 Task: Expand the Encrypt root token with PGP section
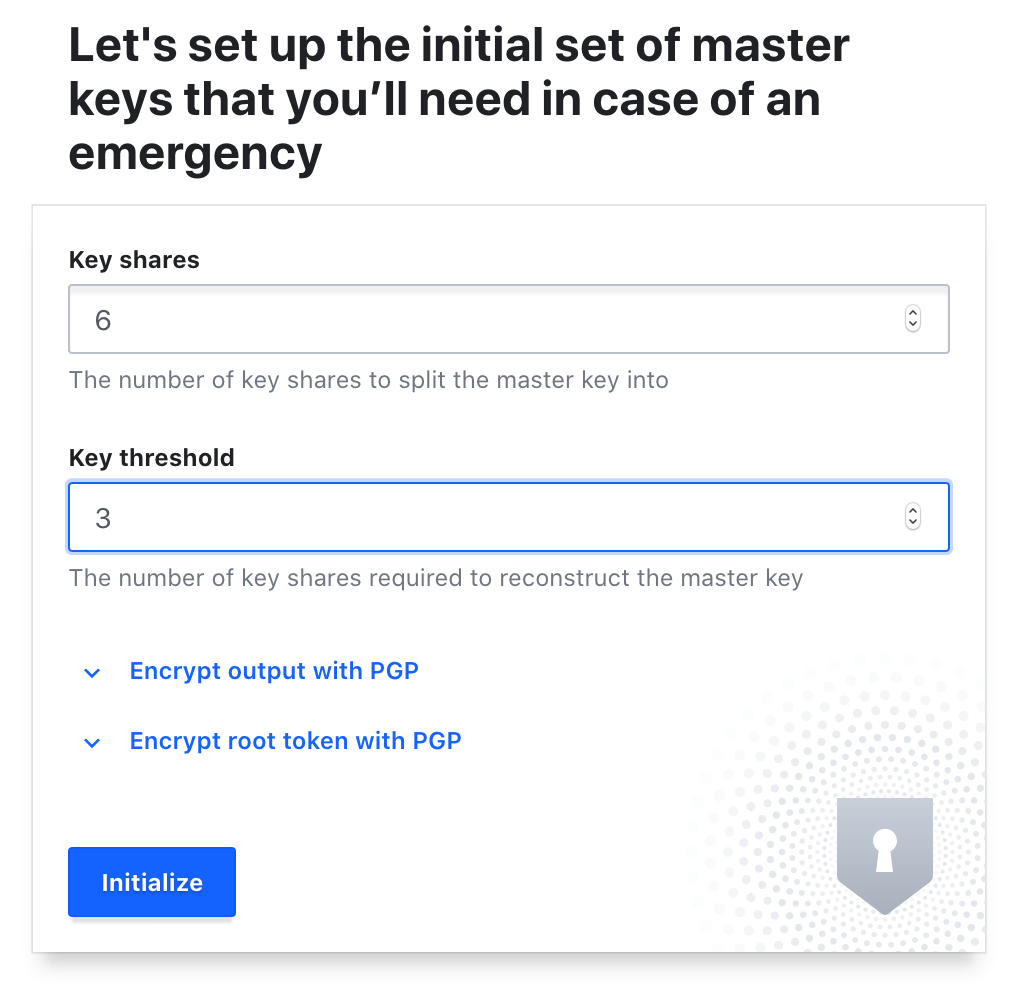point(295,741)
